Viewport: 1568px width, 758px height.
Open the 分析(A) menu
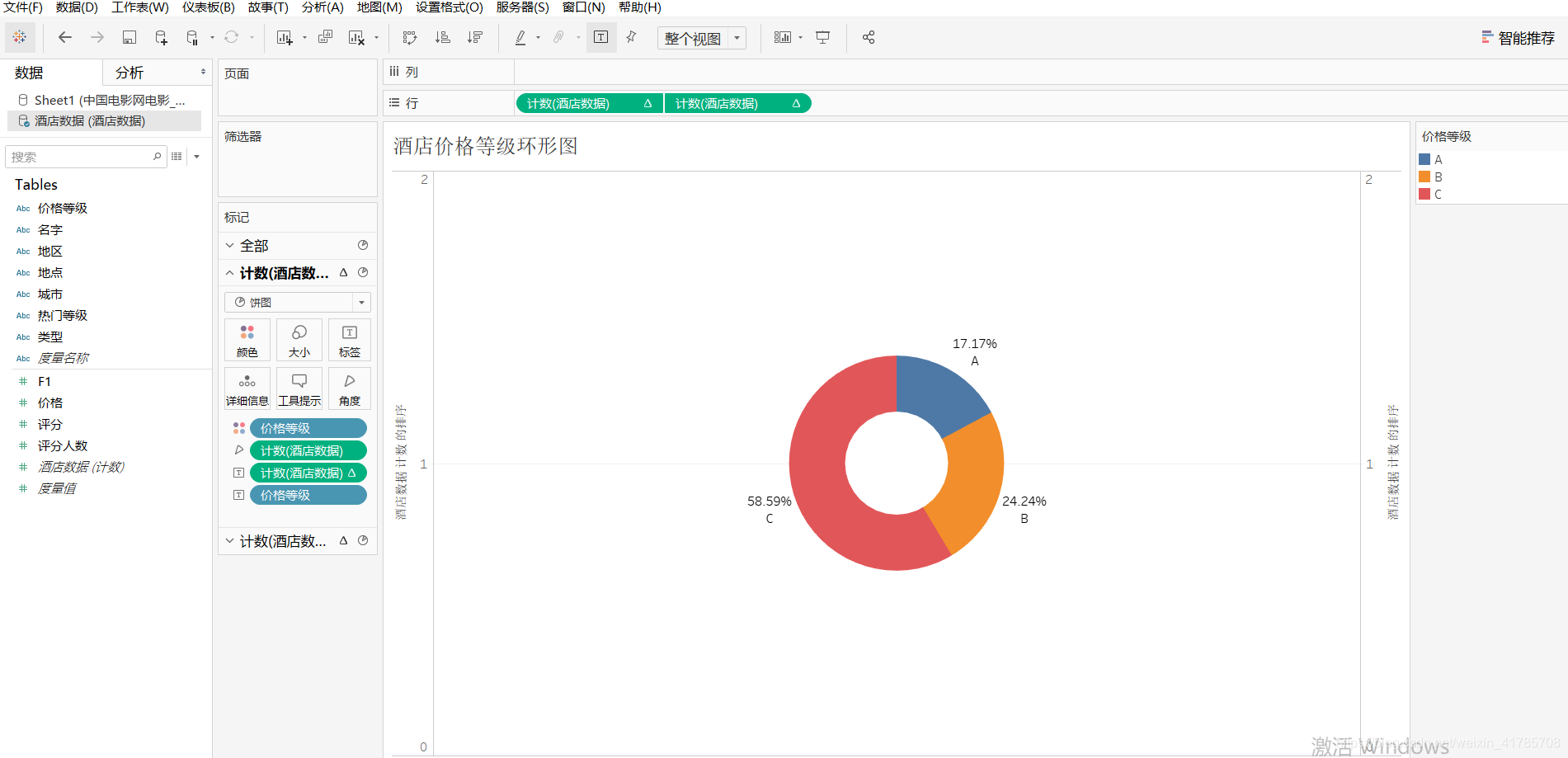point(321,7)
